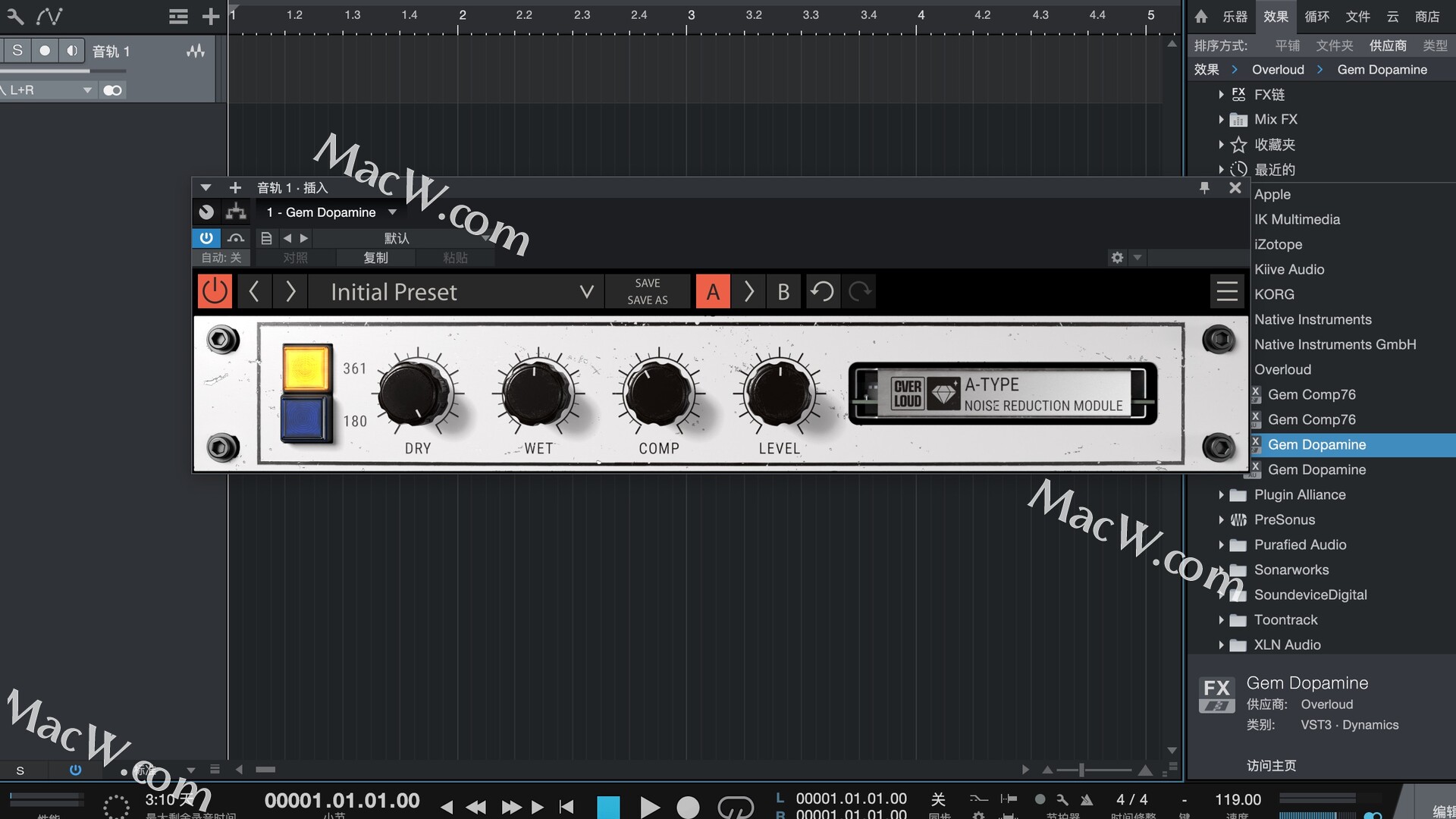Open Initial Preset dropdown list
The image size is (1456, 819).
(457, 291)
